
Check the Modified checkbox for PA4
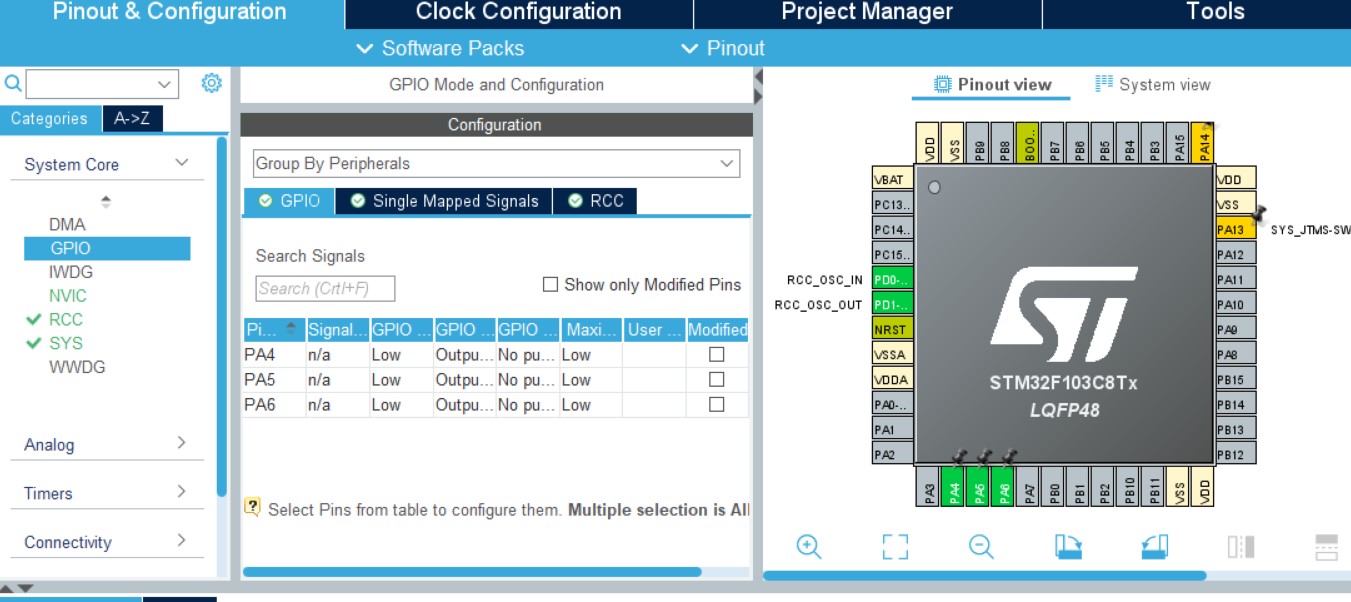[x=716, y=354]
